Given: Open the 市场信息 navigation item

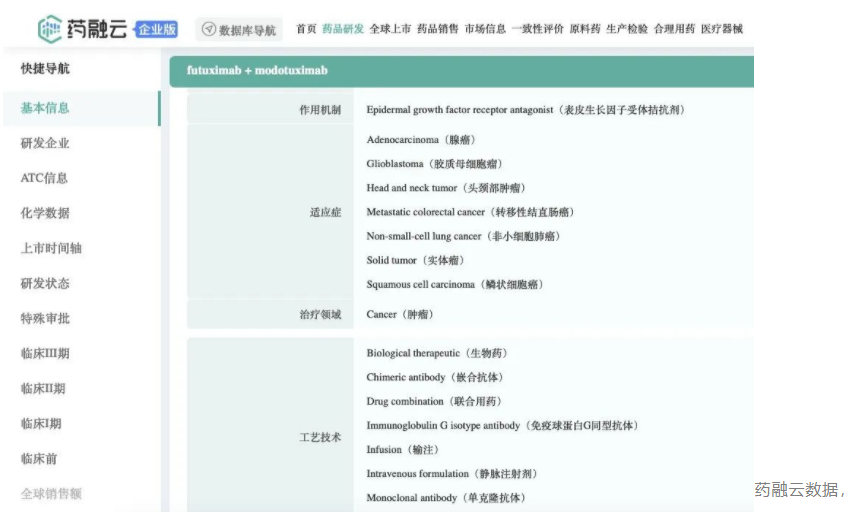Looking at the screenshot, I should (x=485, y=29).
